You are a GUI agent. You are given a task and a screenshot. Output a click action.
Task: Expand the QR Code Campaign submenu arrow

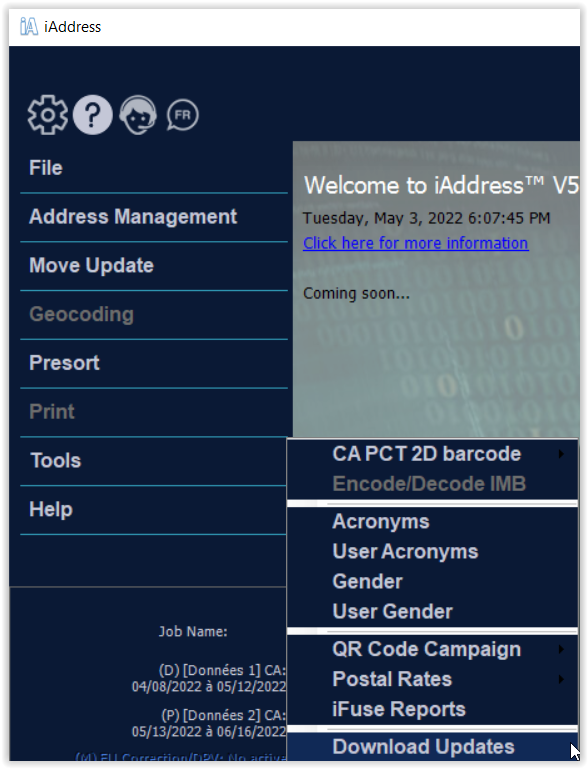point(562,649)
